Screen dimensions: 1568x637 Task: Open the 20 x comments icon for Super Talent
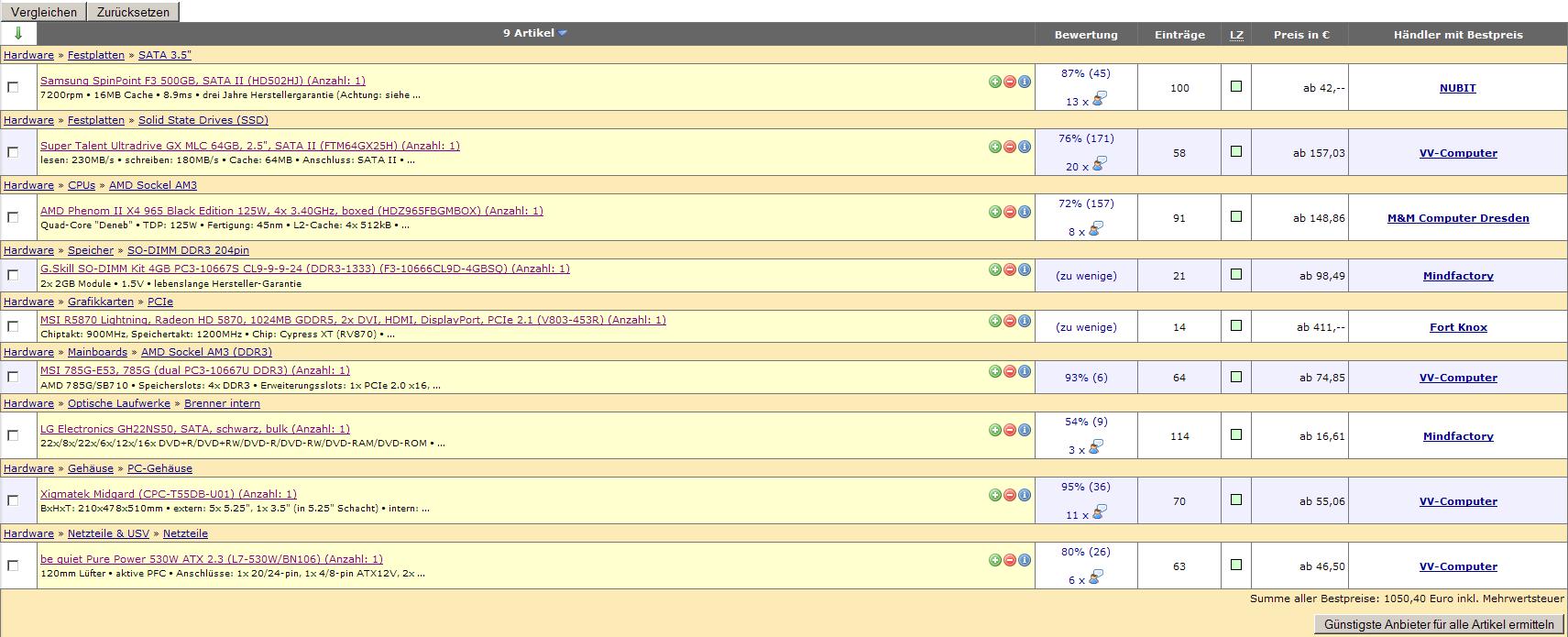(x=1100, y=164)
